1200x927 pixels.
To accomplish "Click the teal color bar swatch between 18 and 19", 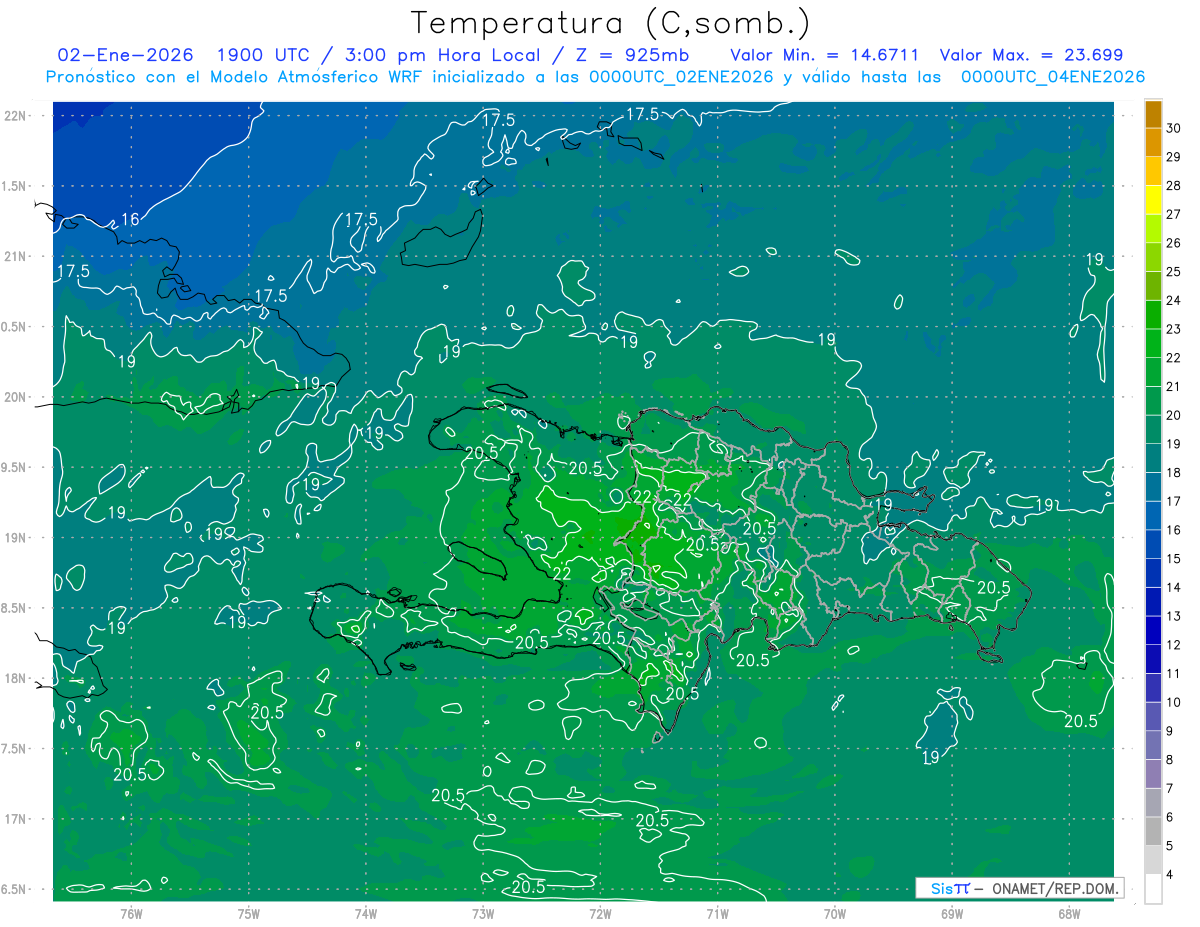I will 1153,458.
